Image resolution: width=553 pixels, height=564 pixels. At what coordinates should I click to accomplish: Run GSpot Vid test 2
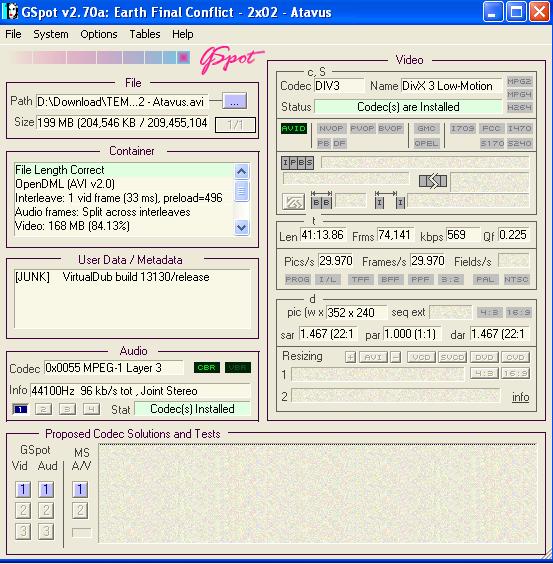23,510
